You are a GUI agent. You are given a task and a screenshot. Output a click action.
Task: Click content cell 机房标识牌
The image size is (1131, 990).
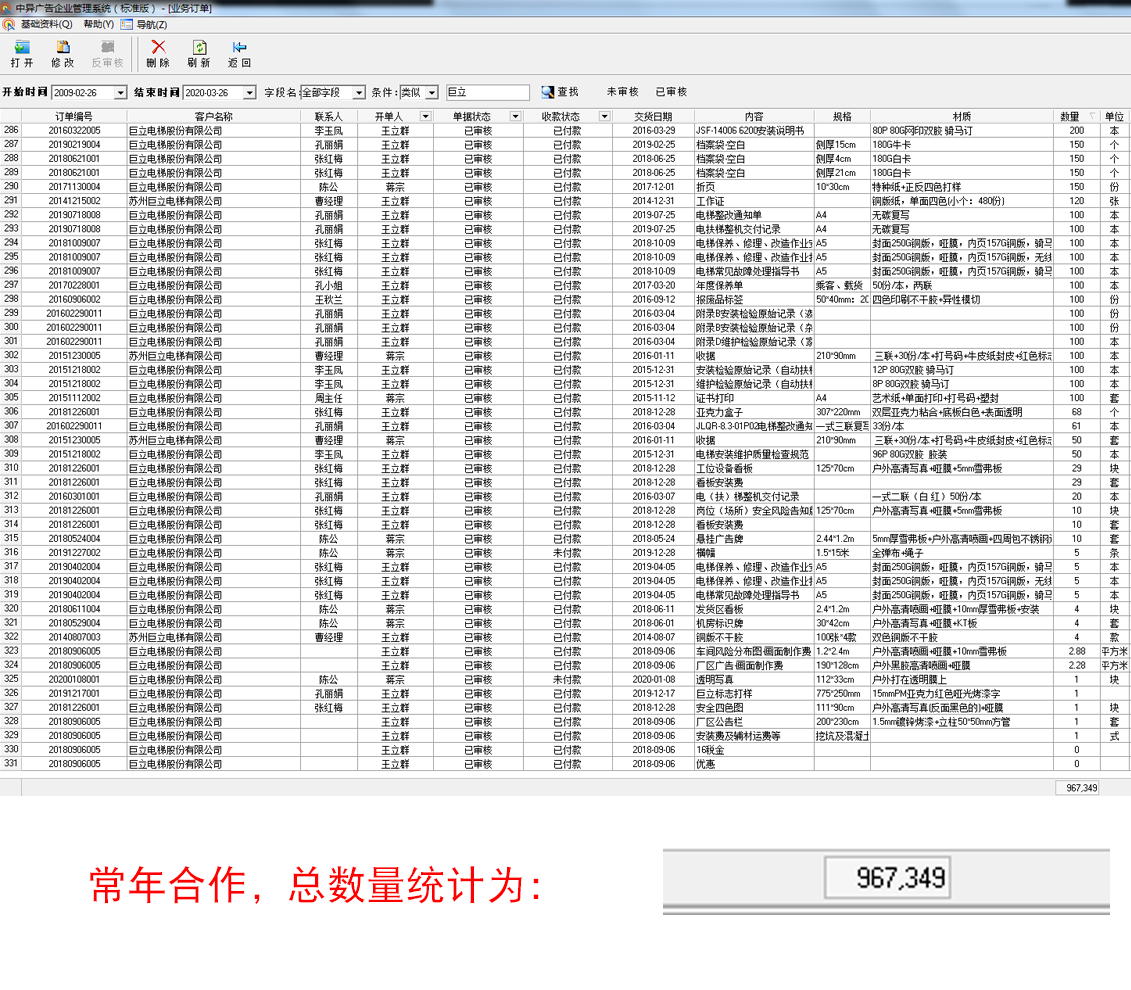click(719, 623)
